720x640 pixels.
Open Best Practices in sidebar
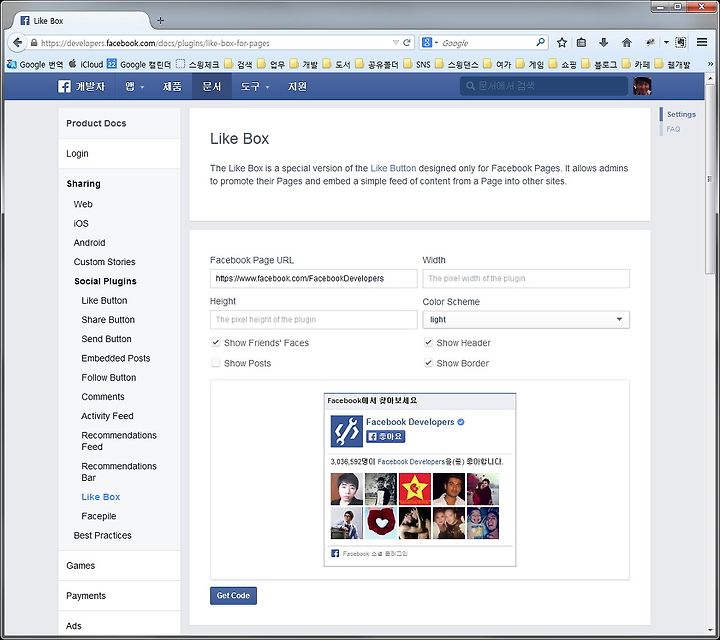click(102, 535)
